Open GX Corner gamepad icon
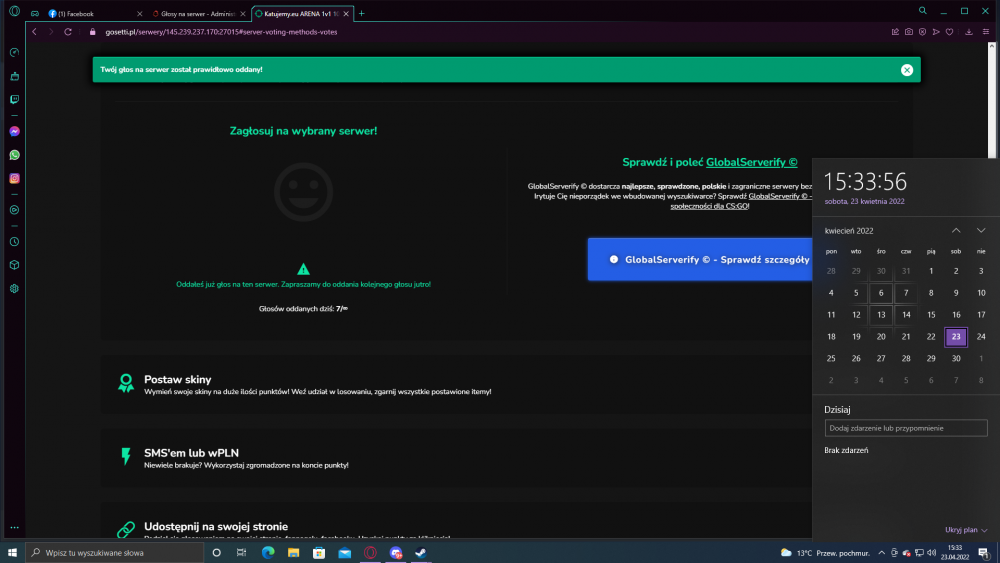Image resolution: width=1000 pixels, height=563 pixels. click(34, 13)
